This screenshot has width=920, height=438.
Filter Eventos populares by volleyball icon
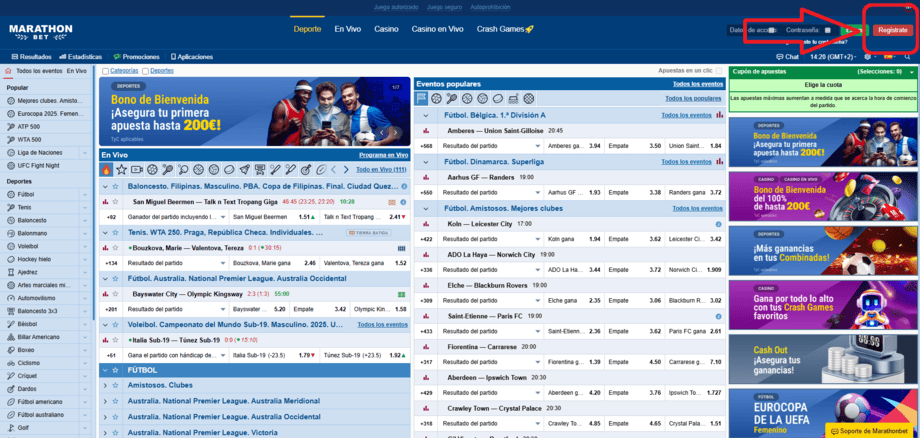point(482,99)
